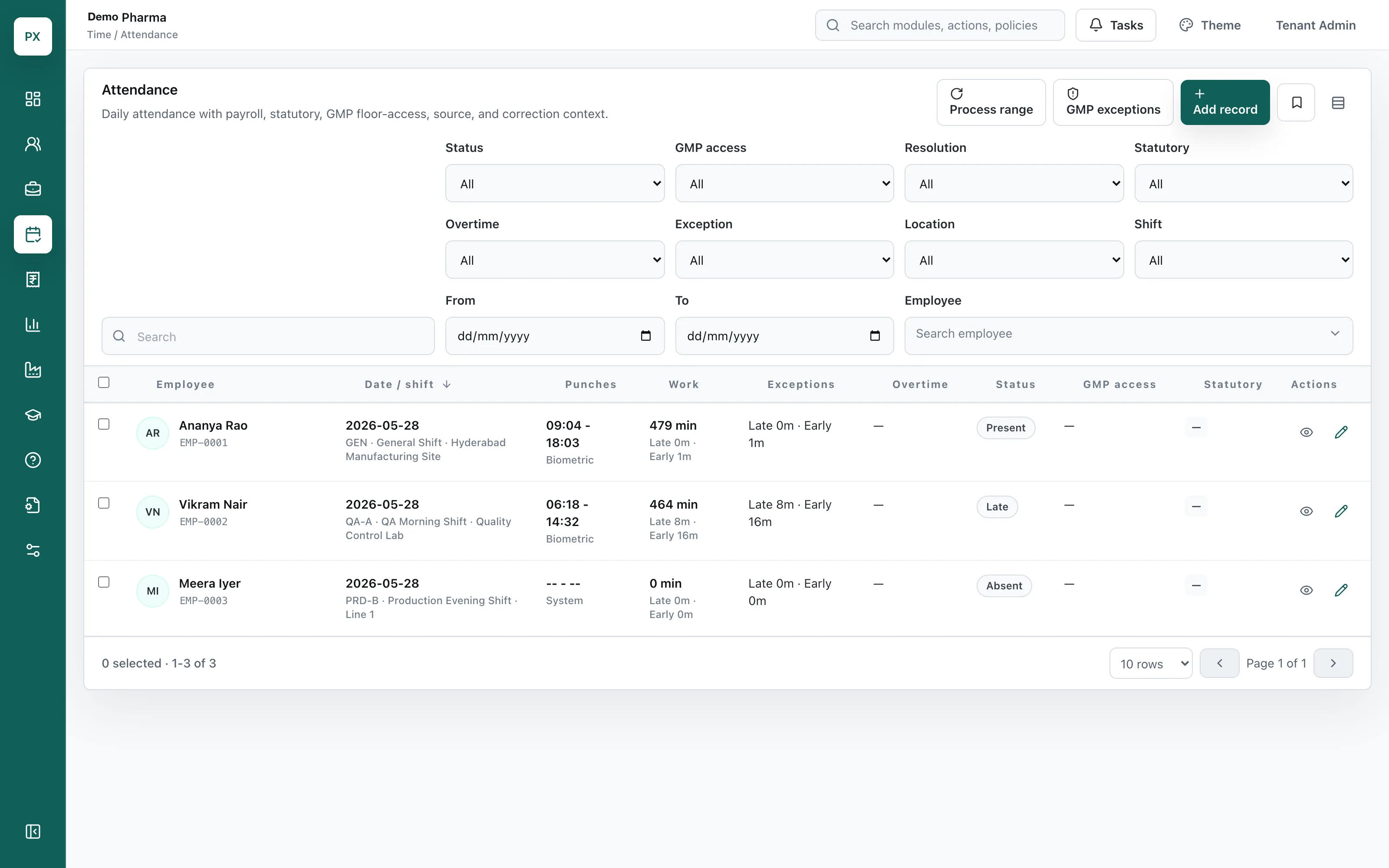Edit Ananya Rao's attendance record

pos(1341,432)
